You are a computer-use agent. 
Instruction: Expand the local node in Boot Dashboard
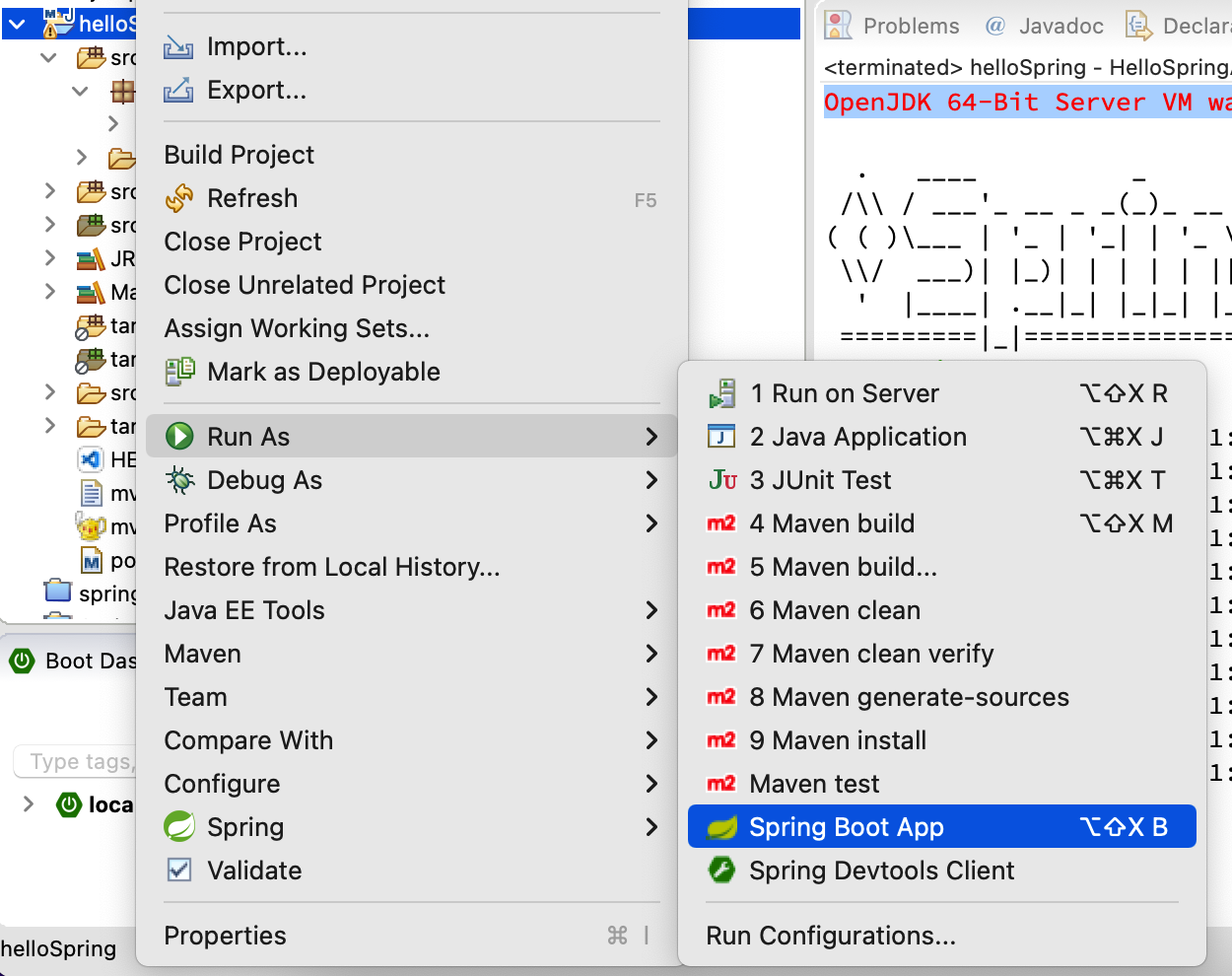click(x=29, y=804)
